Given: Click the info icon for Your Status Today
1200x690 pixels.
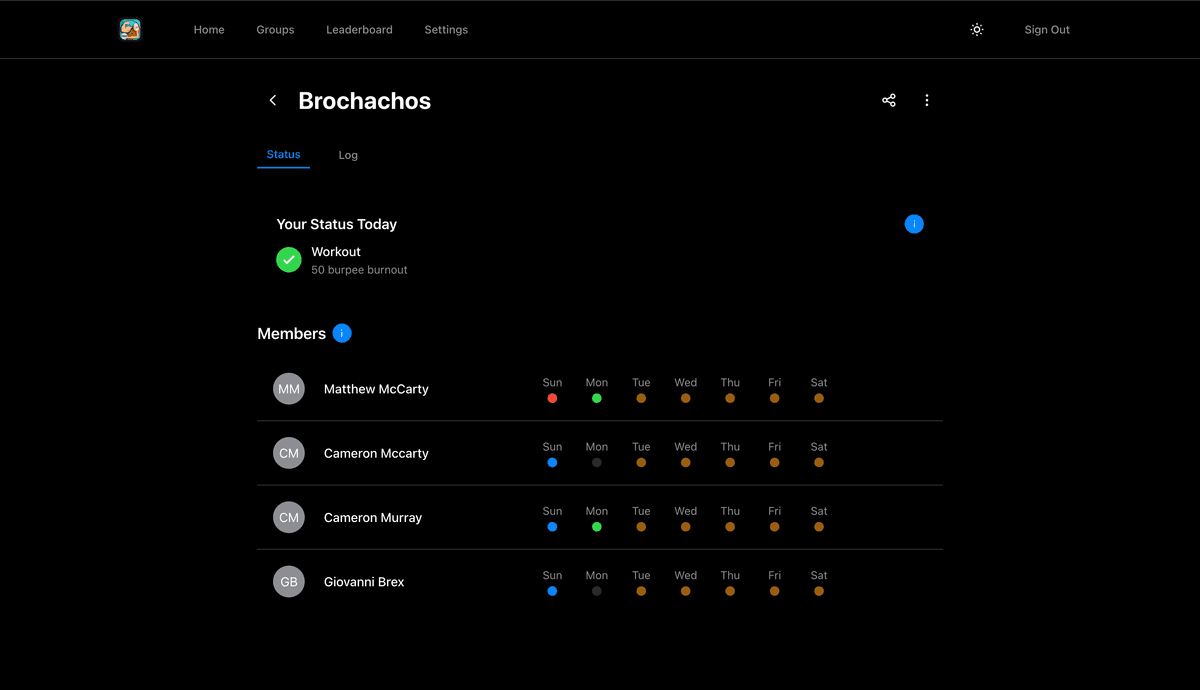Looking at the screenshot, I should (x=914, y=224).
